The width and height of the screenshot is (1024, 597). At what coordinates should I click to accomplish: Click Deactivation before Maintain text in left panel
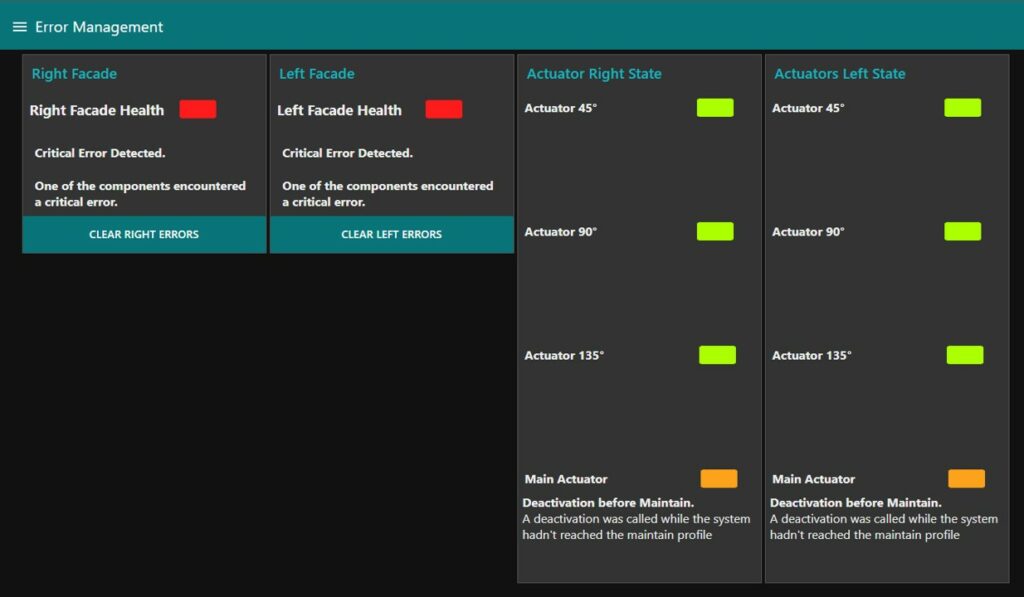pos(855,503)
